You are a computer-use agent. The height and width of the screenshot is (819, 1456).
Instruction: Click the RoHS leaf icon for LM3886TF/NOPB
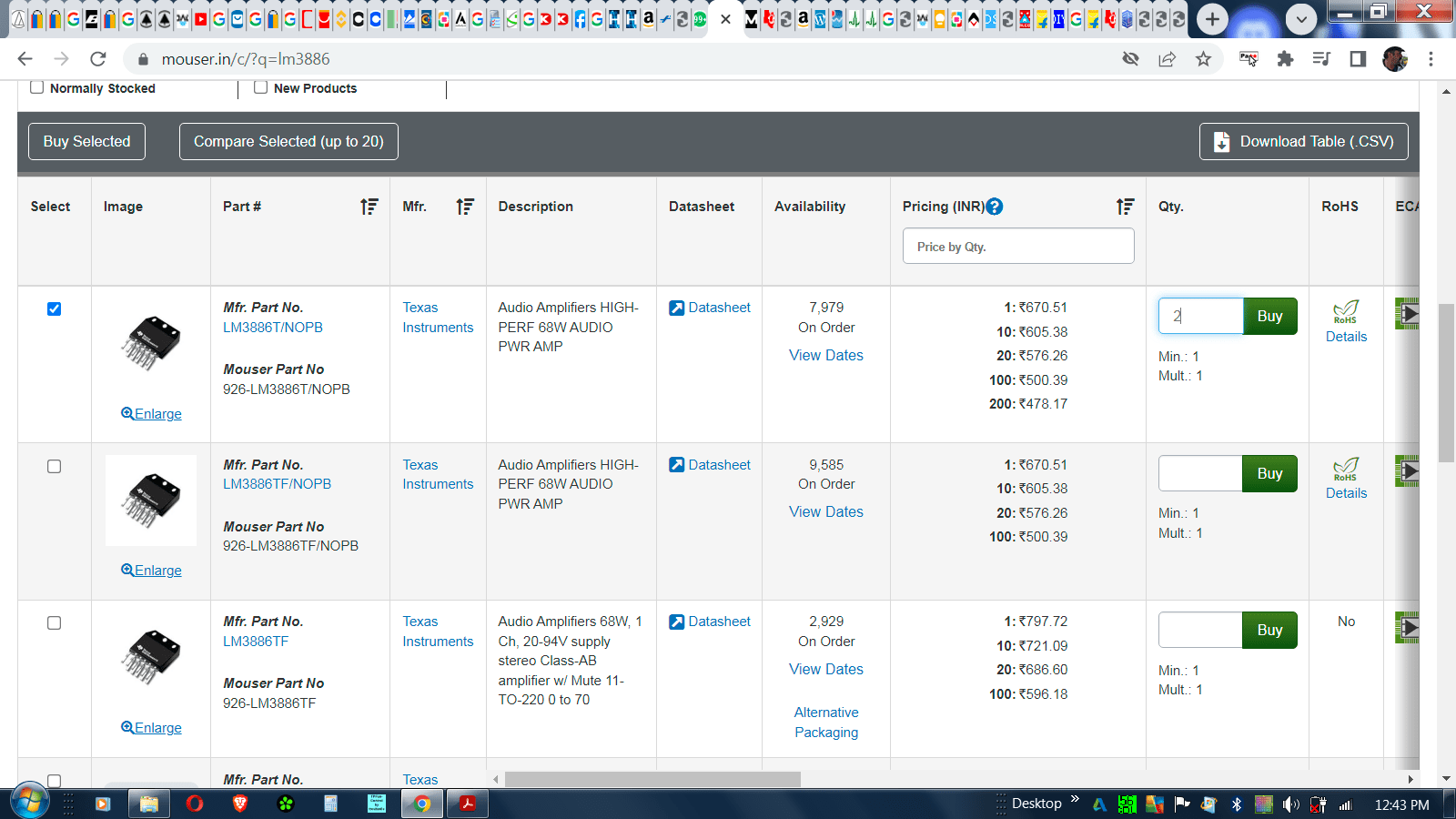[x=1346, y=469]
